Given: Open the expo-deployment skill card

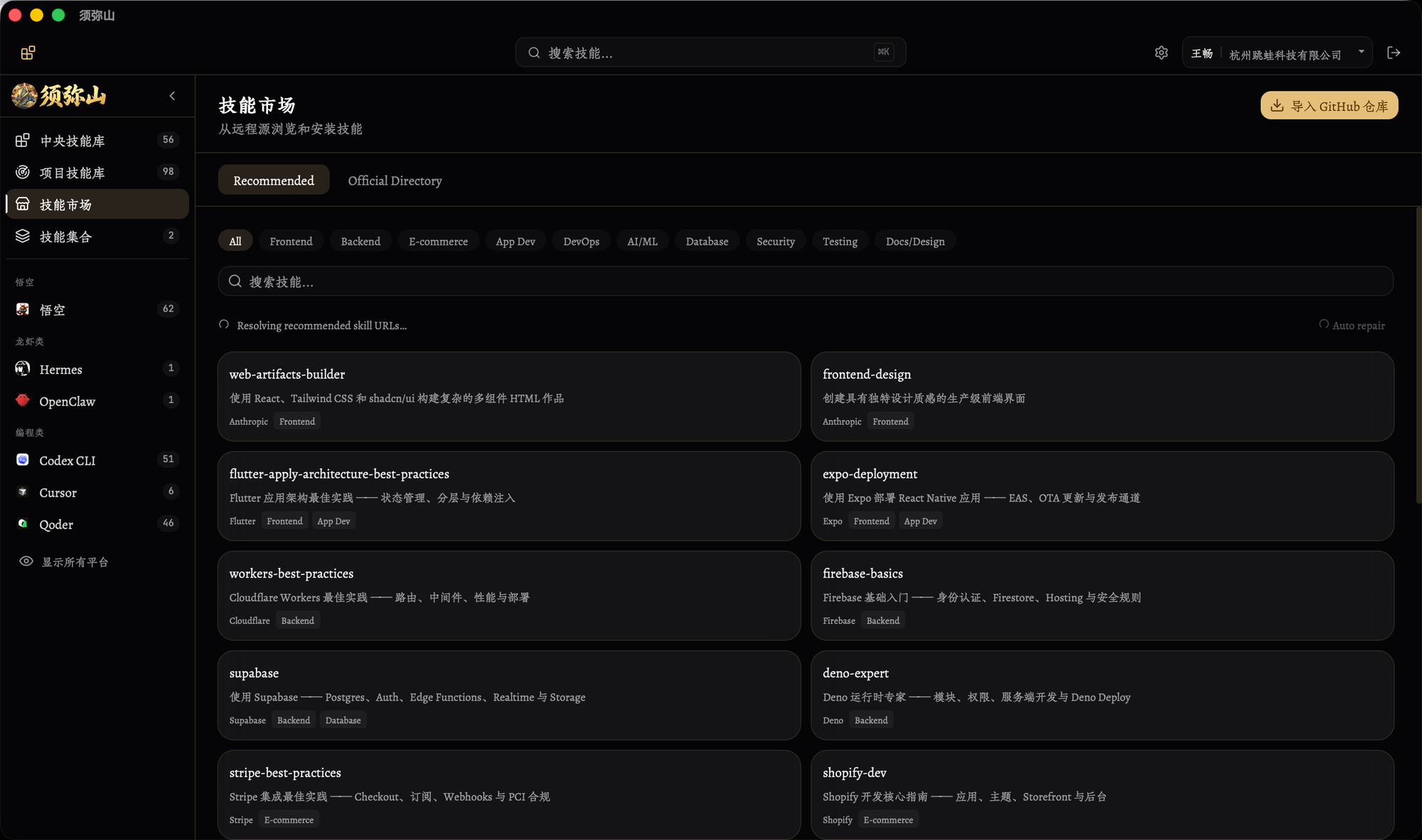Looking at the screenshot, I should click(x=1102, y=496).
